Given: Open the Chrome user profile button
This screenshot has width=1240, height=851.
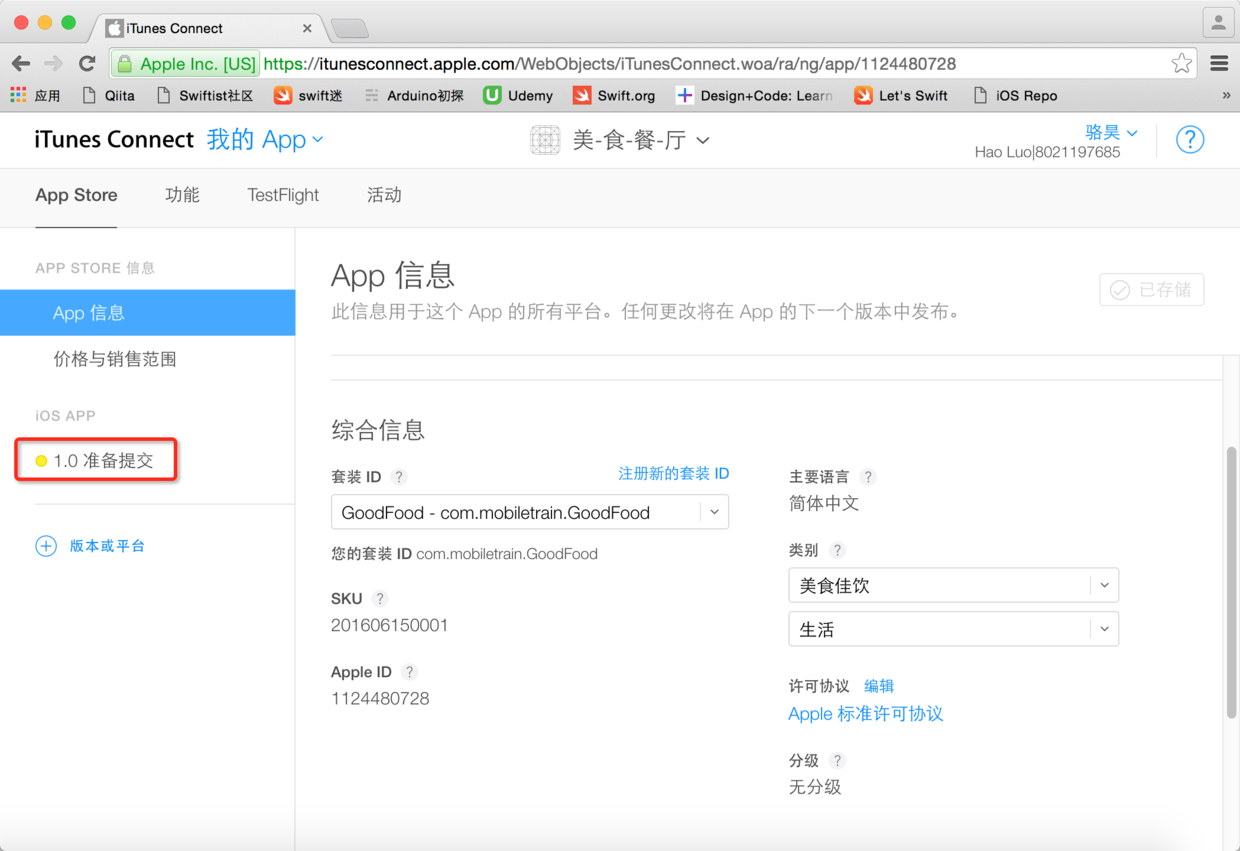Looking at the screenshot, I should point(1218,22).
